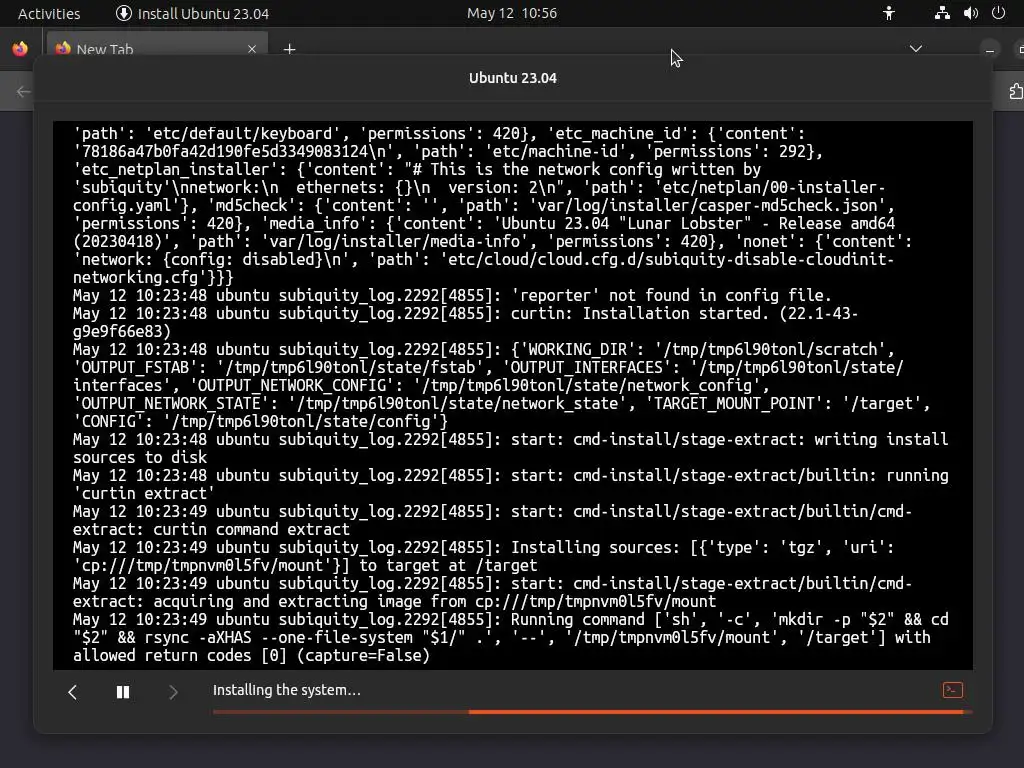Click the log text 'reporter' not found in config file

click(x=671, y=296)
